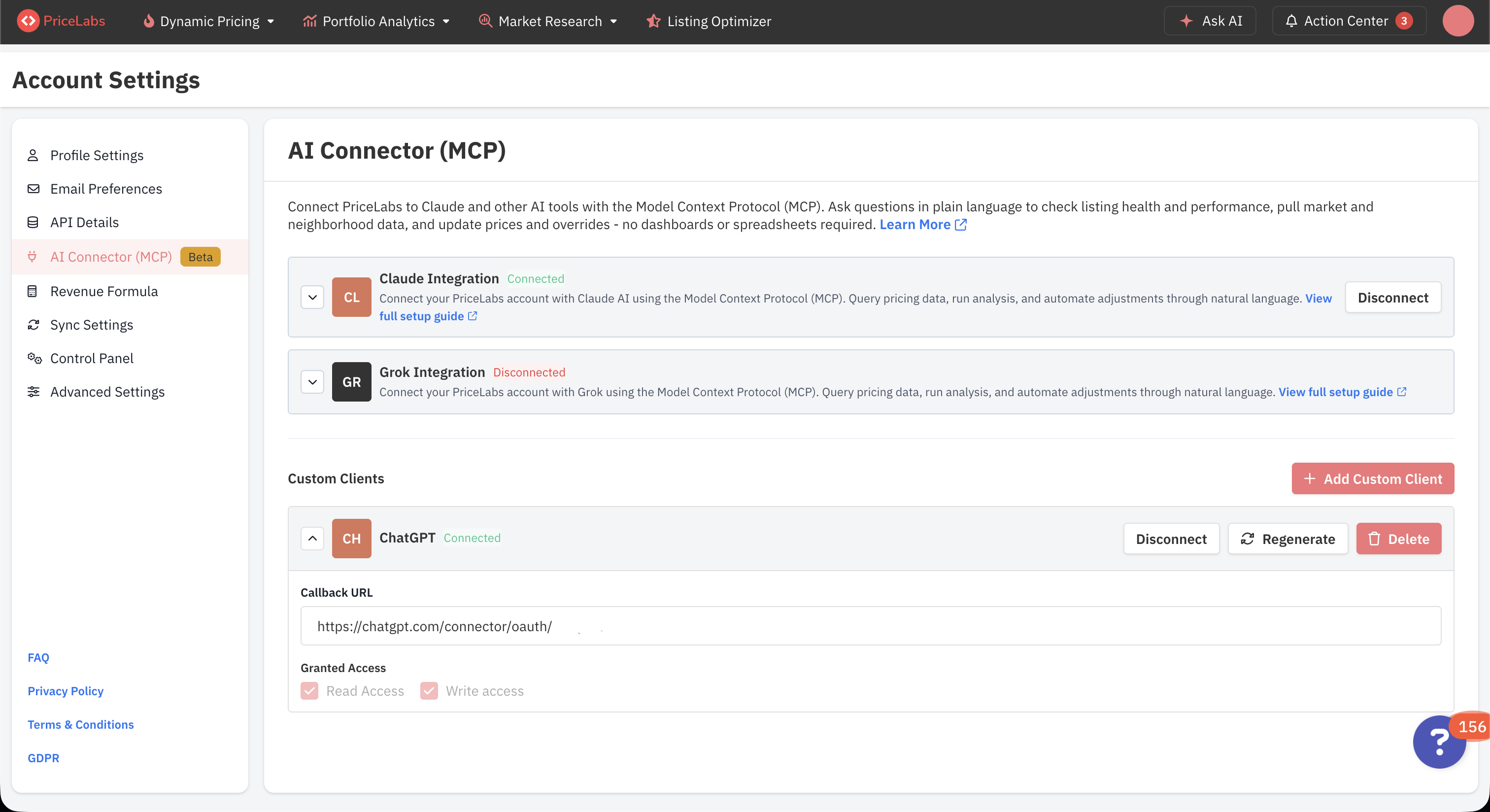Expand the Claude Integration details
1490x812 pixels.
(x=312, y=297)
